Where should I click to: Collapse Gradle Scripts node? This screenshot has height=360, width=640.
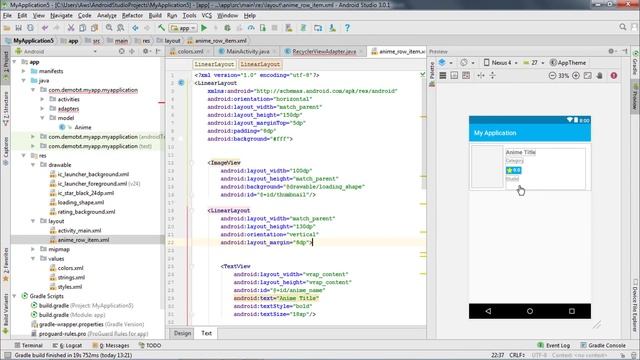pos(15,296)
